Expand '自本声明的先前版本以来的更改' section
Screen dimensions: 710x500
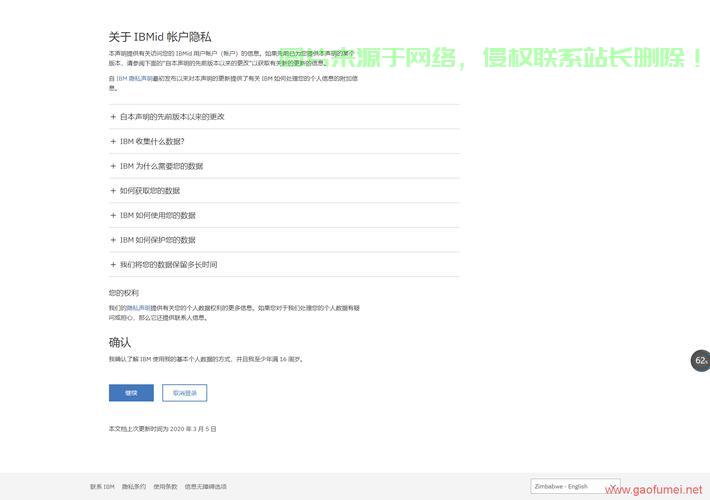tap(284, 117)
